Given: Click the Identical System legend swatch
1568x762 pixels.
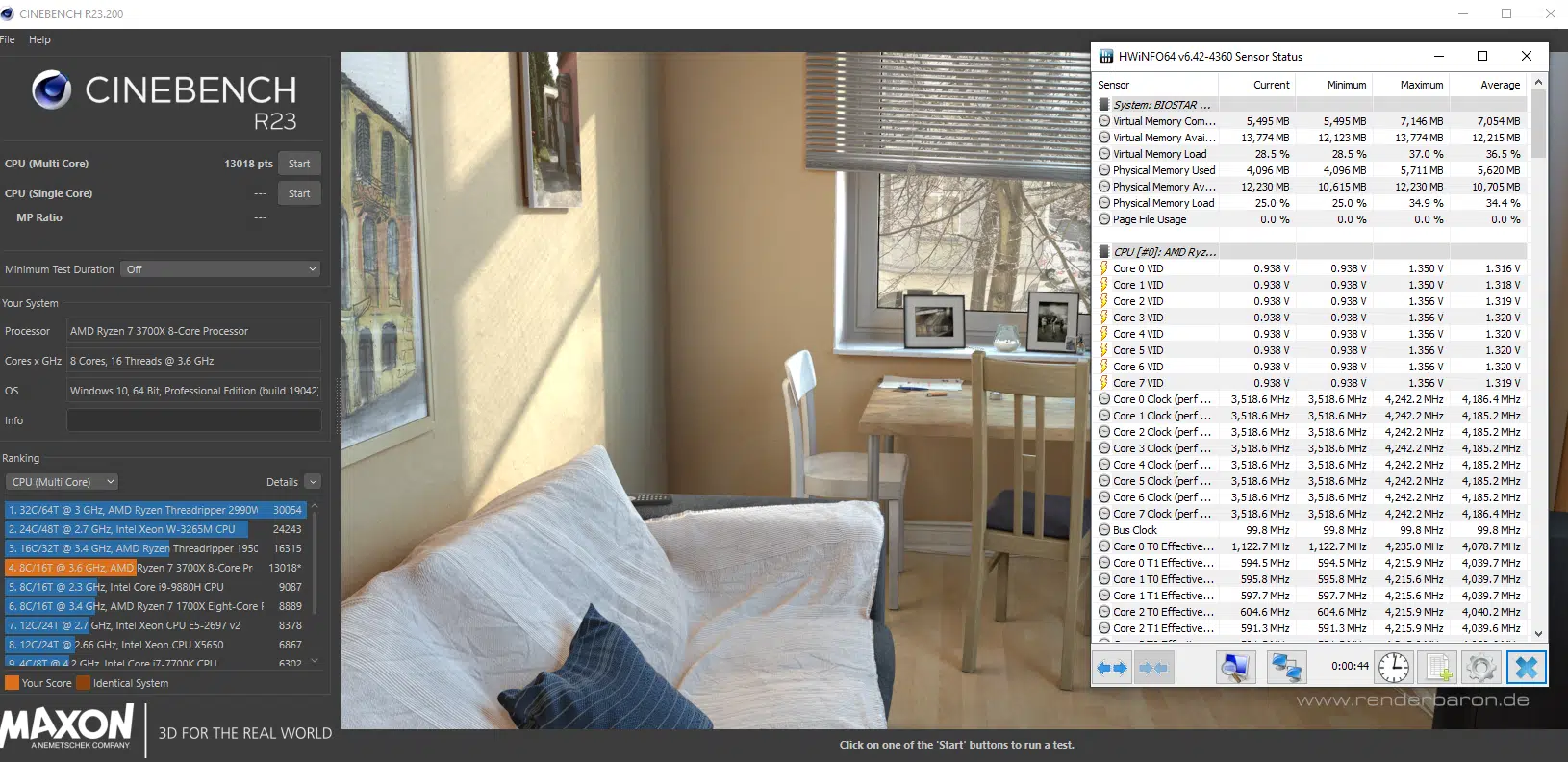Looking at the screenshot, I should (83, 683).
